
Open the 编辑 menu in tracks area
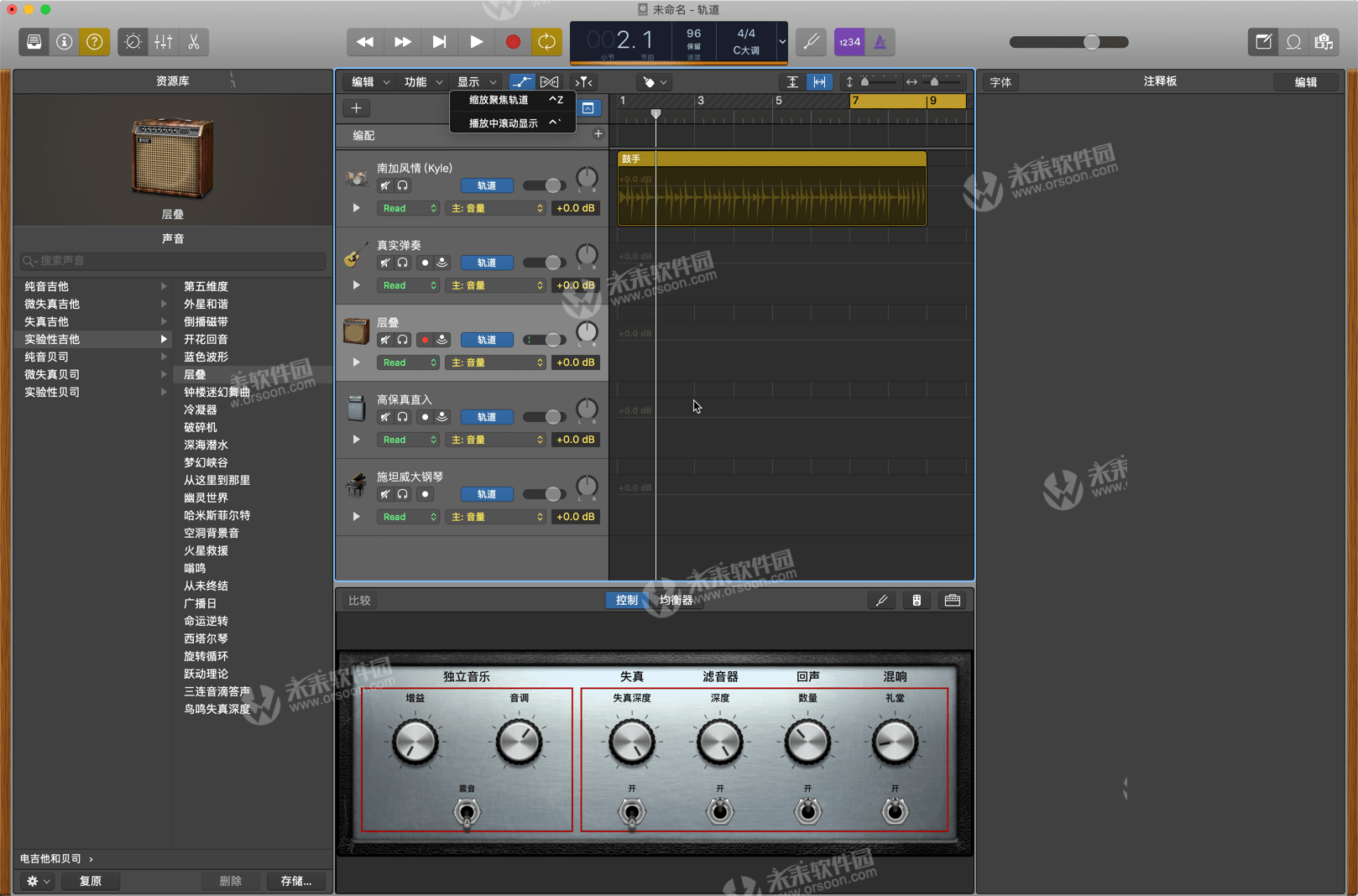point(370,81)
